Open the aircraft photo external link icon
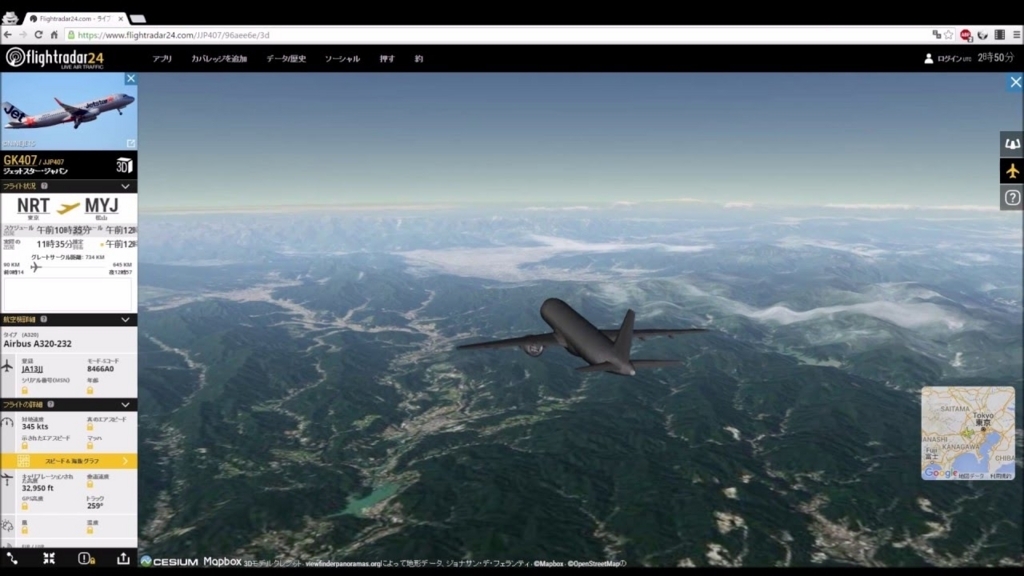 [x=131, y=143]
